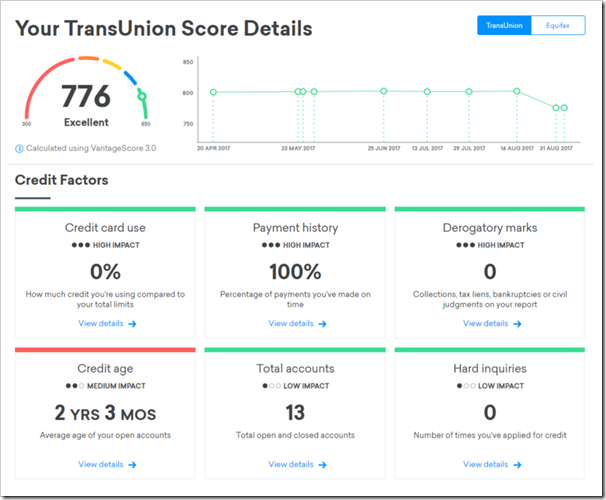The image size is (606, 500).
Task: Select the 13 JUL 2017 chart data point
Action: (427, 92)
